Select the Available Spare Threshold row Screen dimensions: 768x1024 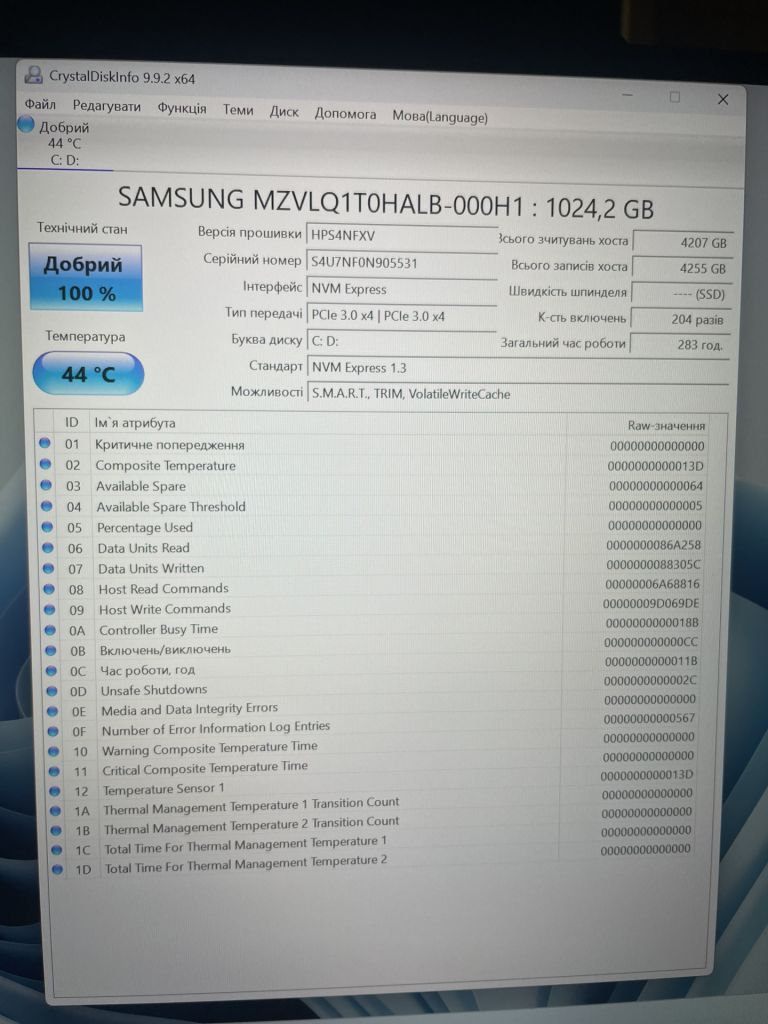point(372,506)
